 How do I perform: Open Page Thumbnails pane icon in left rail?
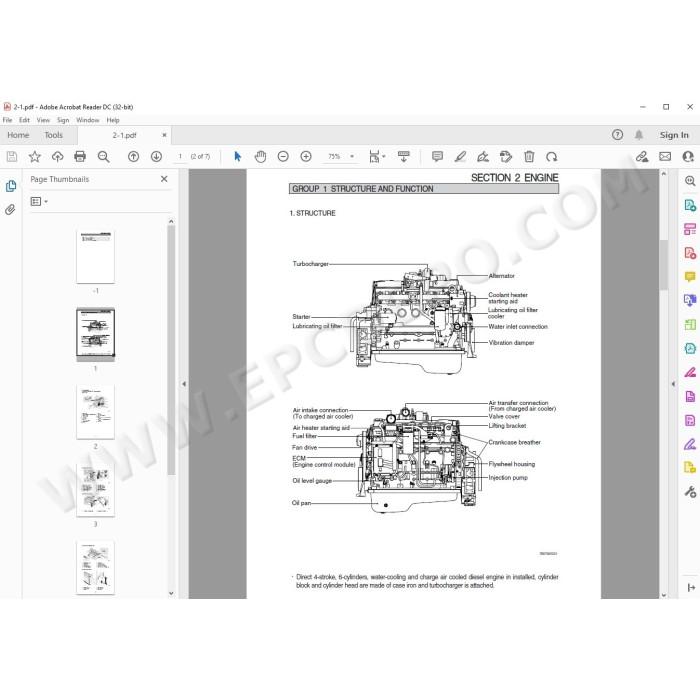(11, 186)
